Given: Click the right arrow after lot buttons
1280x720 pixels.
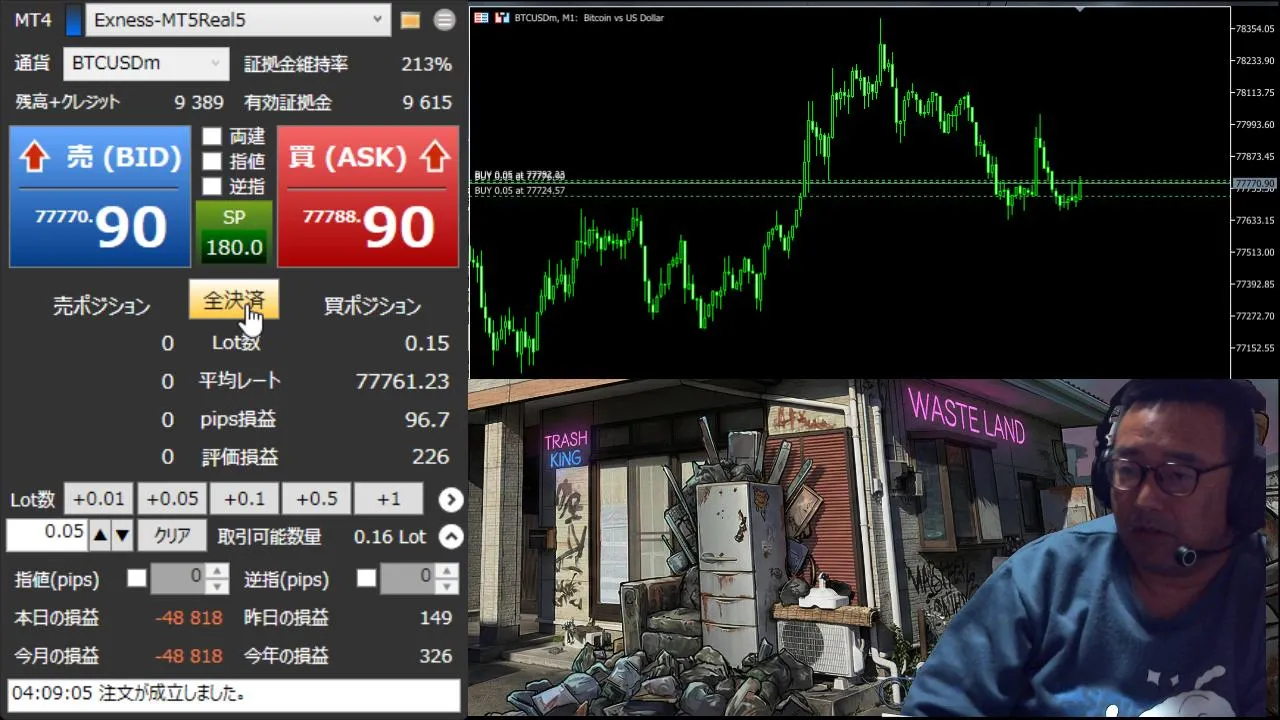Looking at the screenshot, I should pos(451,499).
